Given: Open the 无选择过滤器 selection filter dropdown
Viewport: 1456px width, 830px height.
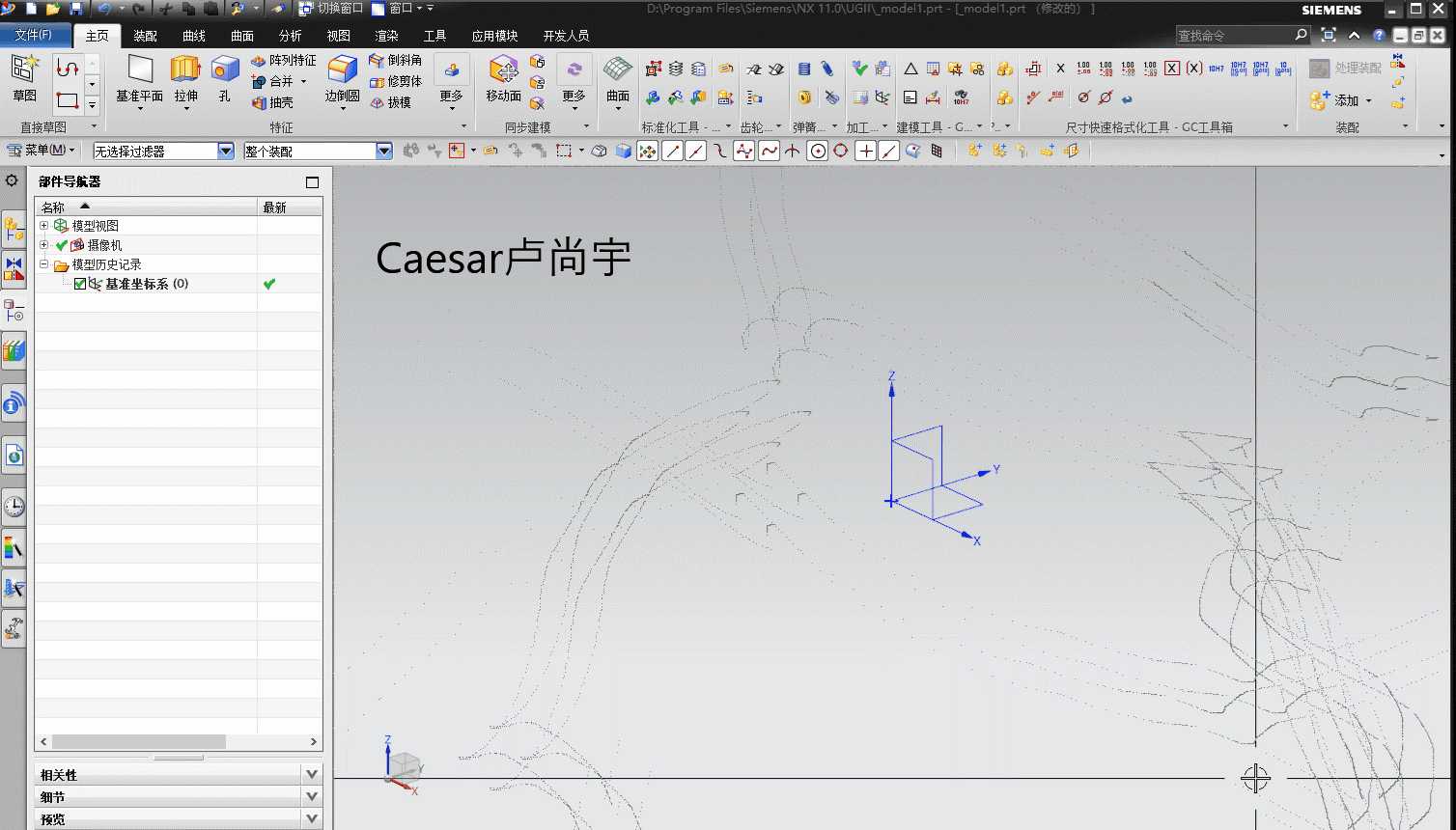Looking at the screenshot, I should (226, 151).
